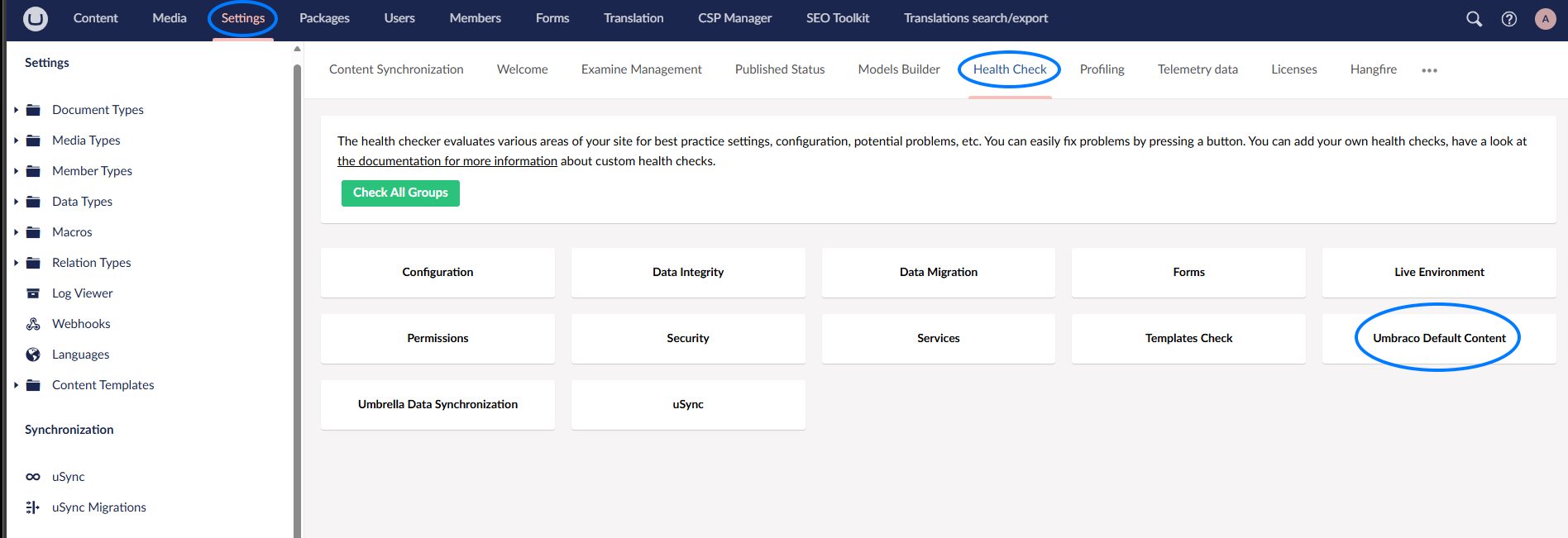Select Log Viewer in settings tree
1568x538 pixels.
[x=83, y=293]
